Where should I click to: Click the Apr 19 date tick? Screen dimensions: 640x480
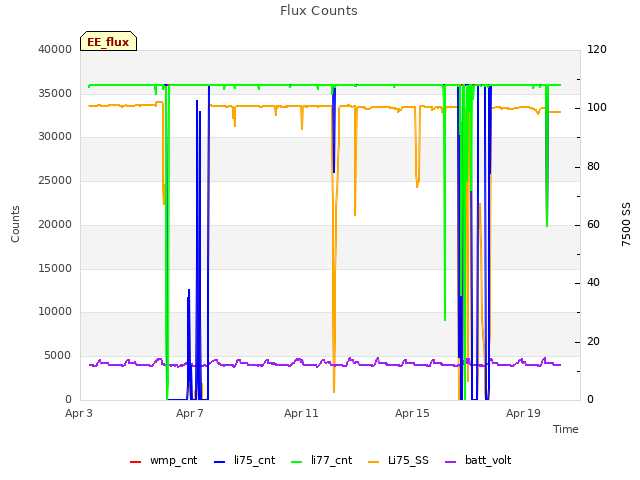tap(523, 413)
